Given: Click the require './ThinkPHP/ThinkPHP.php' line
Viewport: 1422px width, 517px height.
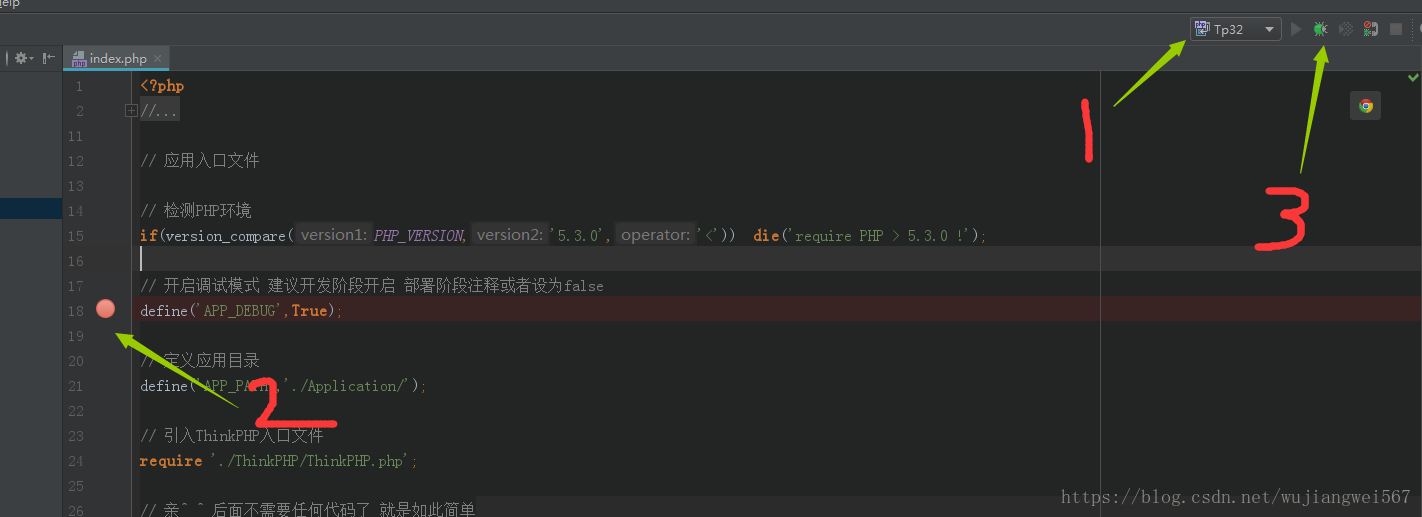Looking at the screenshot, I should point(279,461).
